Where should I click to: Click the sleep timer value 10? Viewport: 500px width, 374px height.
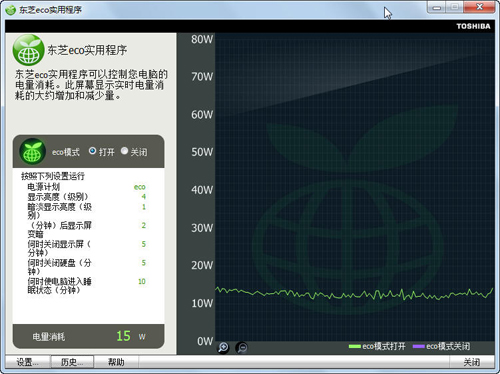pyautogui.click(x=142, y=282)
